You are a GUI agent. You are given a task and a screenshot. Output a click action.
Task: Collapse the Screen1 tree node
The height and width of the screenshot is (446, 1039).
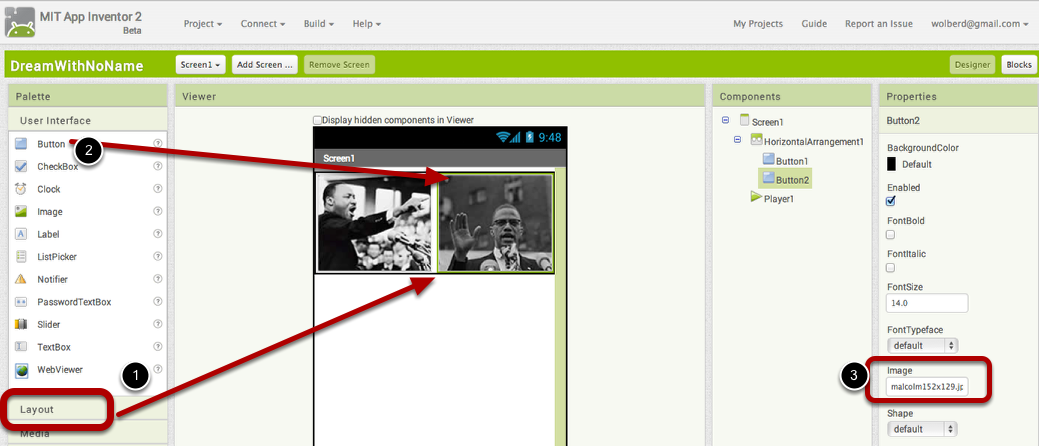tap(725, 121)
